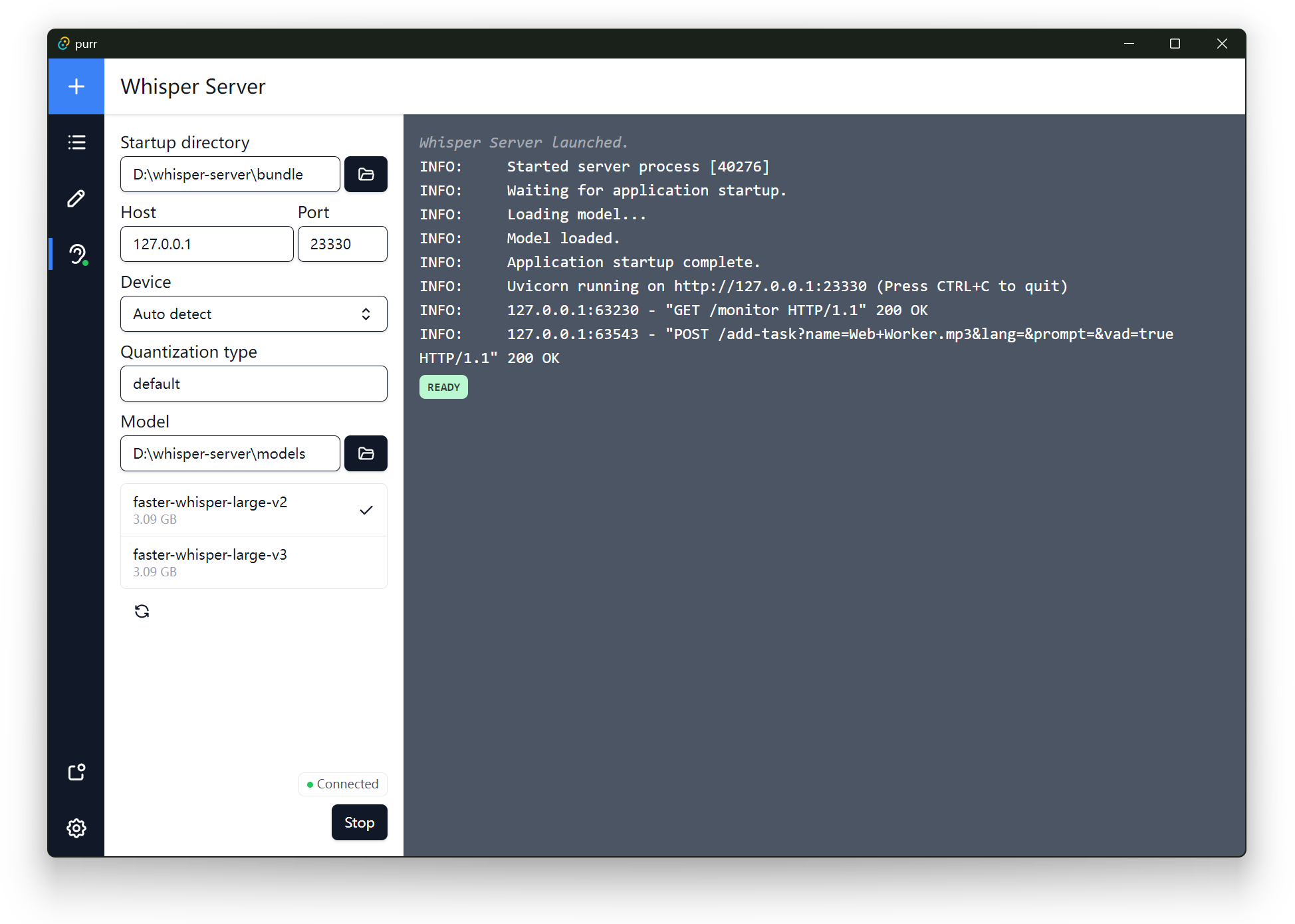This screenshot has height=924, width=1295.
Task: Open the pencil editor sidebar icon
Action: click(76, 198)
